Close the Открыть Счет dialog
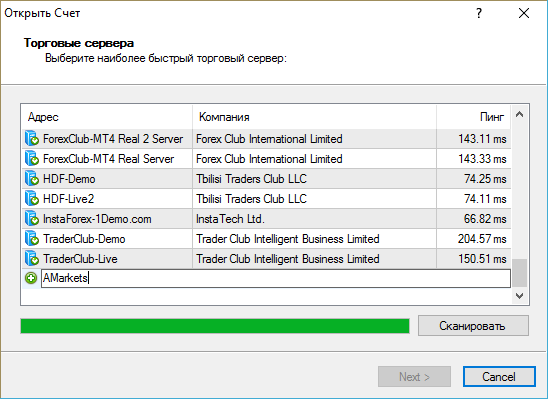The width and height of the screenshot is (548, 399). click(x=524, y=13)
